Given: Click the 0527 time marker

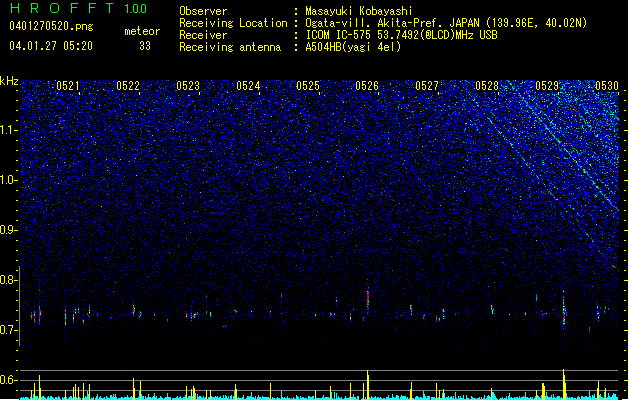Looking at the screenshot, I should (427, 86).
